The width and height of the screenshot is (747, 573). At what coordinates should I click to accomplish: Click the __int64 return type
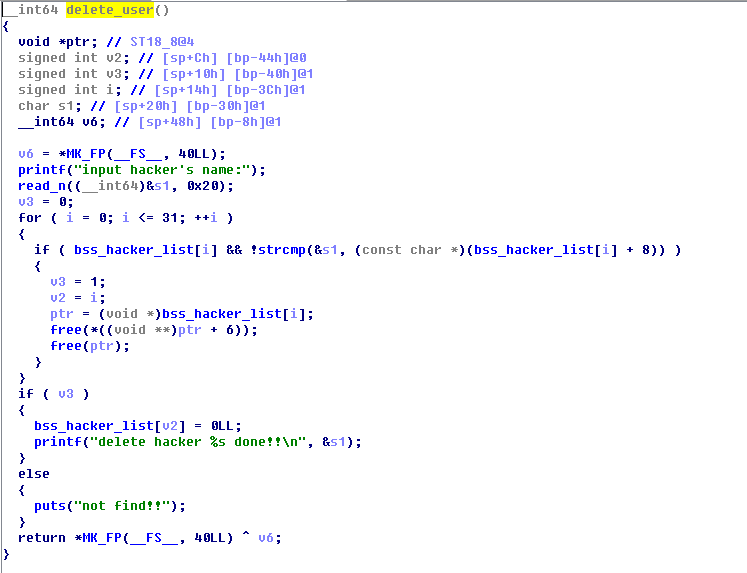click(30, 10)
